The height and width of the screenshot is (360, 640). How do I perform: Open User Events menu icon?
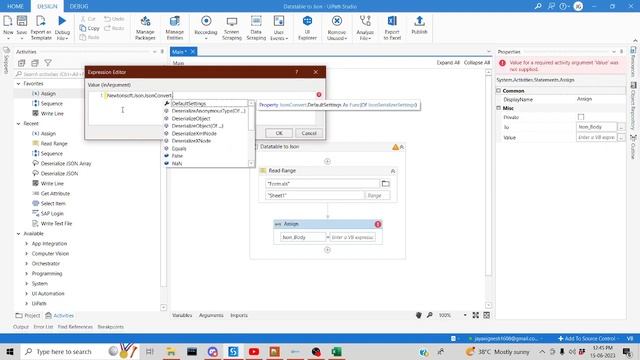pos(279,21)
